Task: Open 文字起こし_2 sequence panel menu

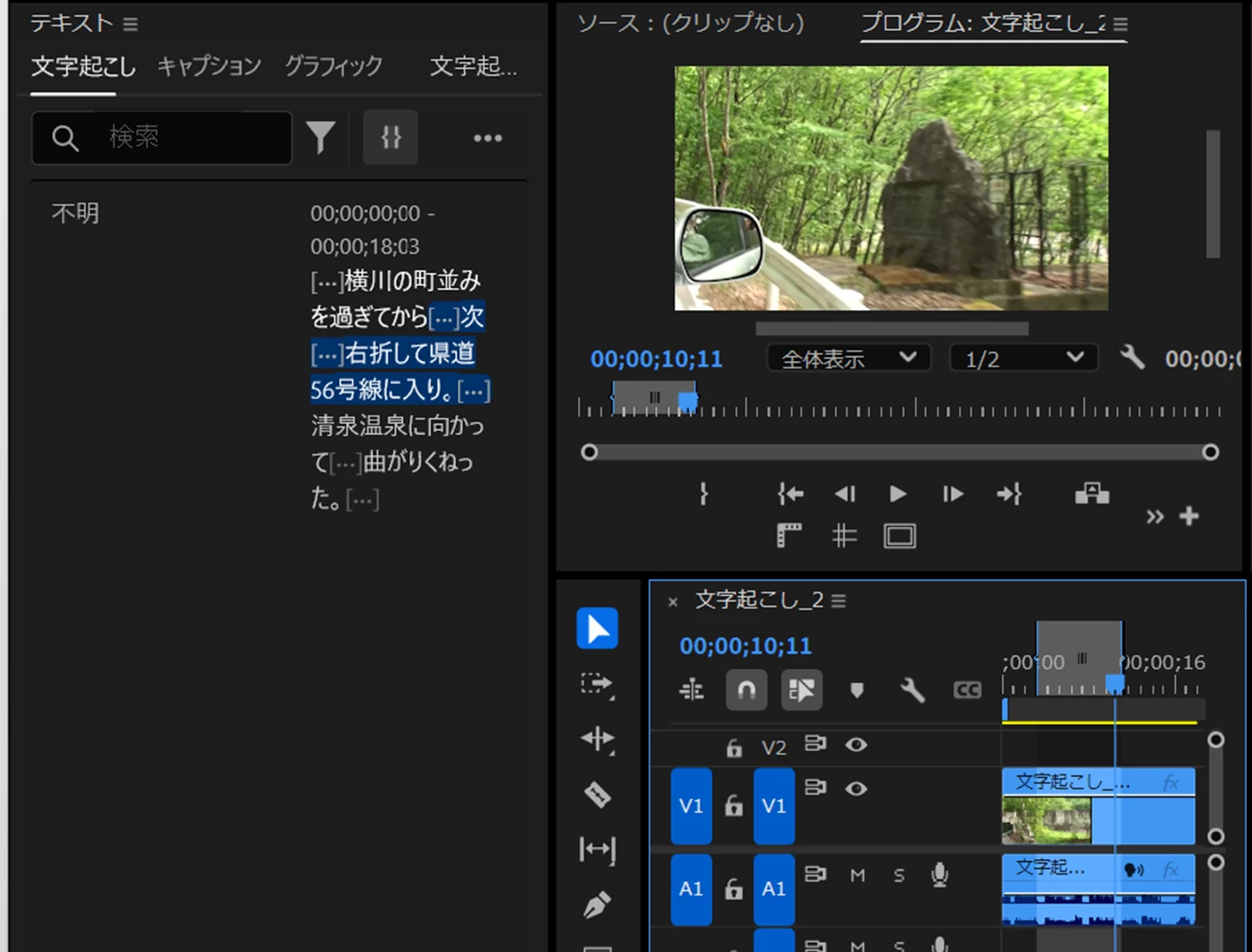Action: click(x=838, y=601)
